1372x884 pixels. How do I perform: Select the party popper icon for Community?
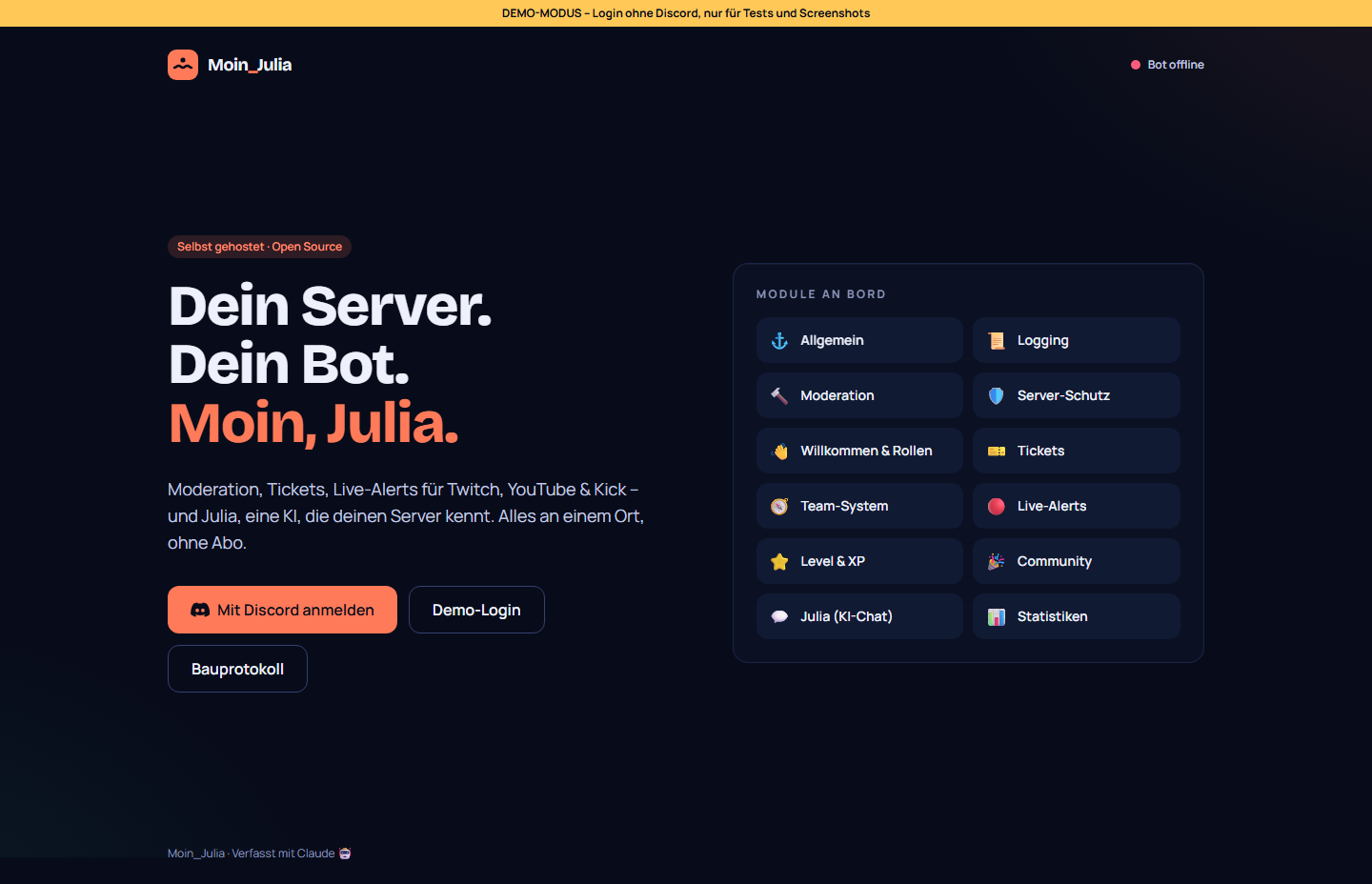point(997,562)
